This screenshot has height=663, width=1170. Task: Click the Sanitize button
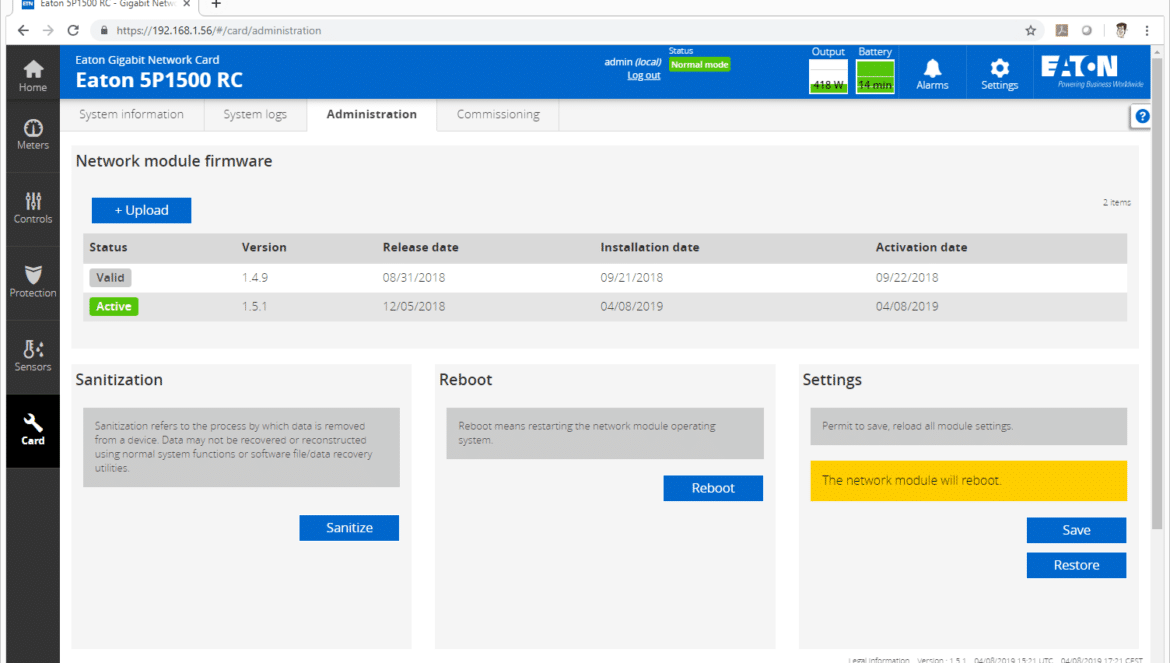(349, 528)
